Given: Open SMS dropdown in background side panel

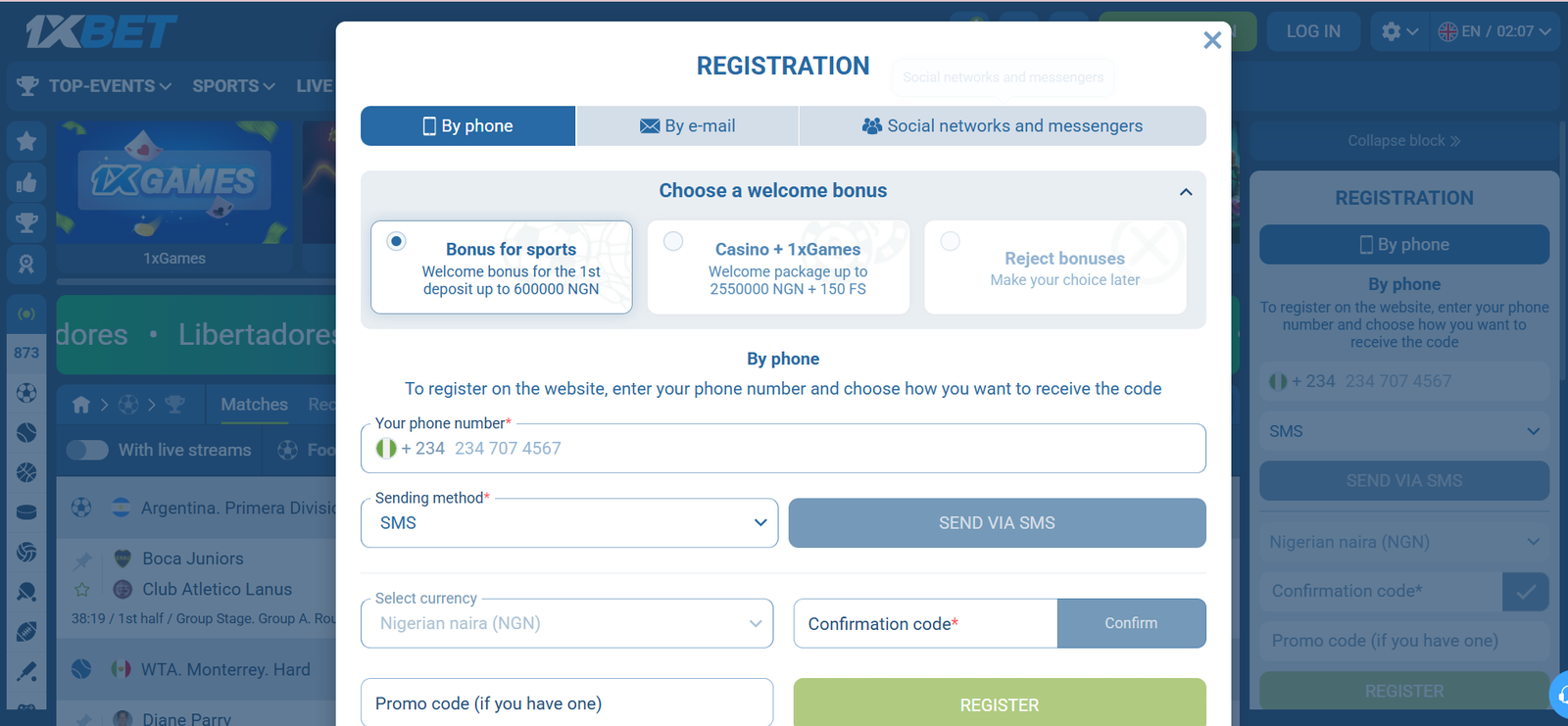Looking at the screenshot, I should coord(1404,431).
